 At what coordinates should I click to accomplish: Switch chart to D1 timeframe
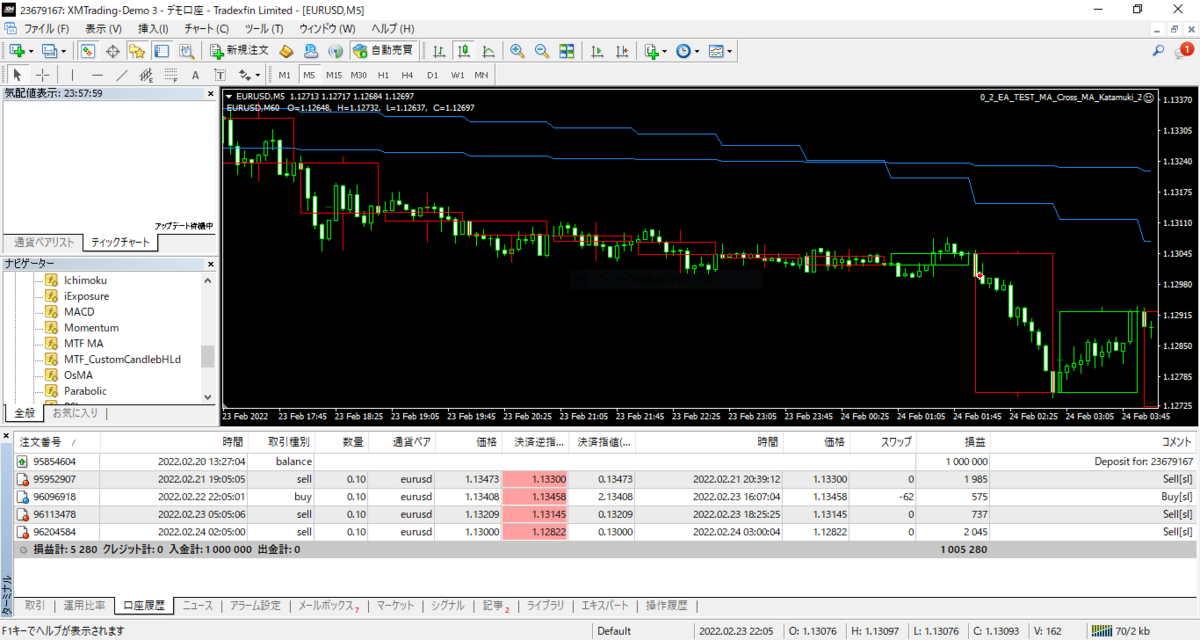(432, 75)
